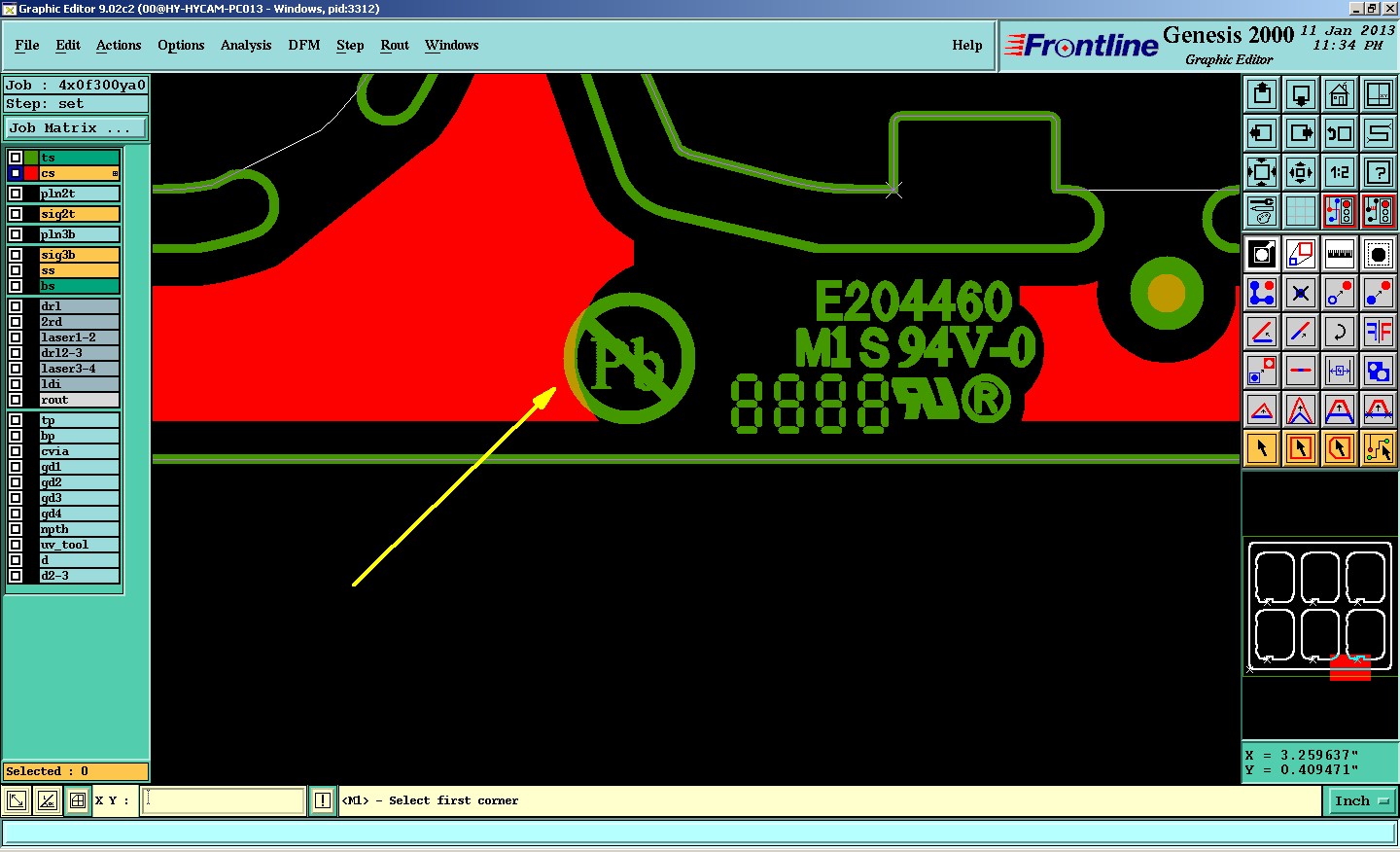
Task: Click the Job Matrix ... button
Action: (x=76, y=128)
